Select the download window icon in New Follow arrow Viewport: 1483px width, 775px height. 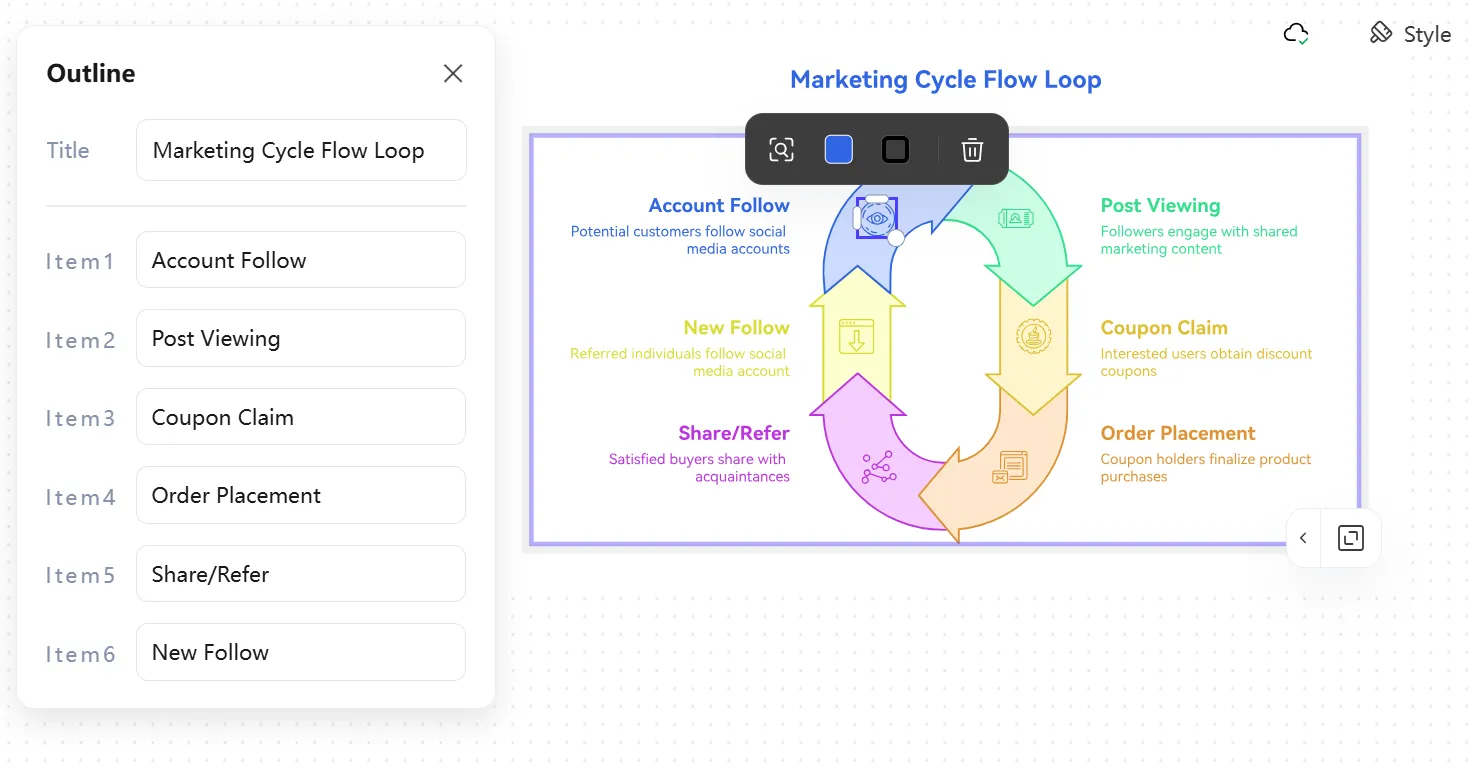point(856,336)
